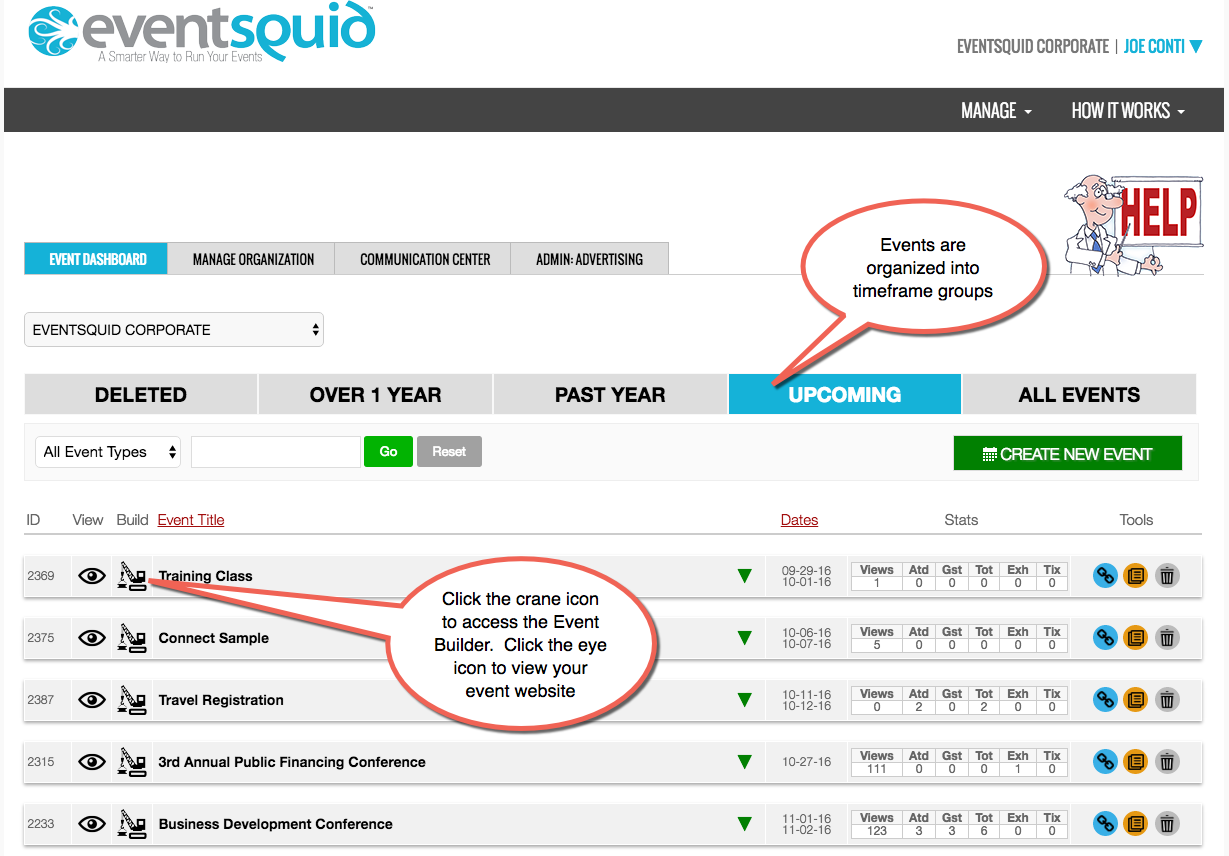
Task: Click blue link icon for 3rd Annual Public Financing Conference
Action: (x=1105, y=762)
